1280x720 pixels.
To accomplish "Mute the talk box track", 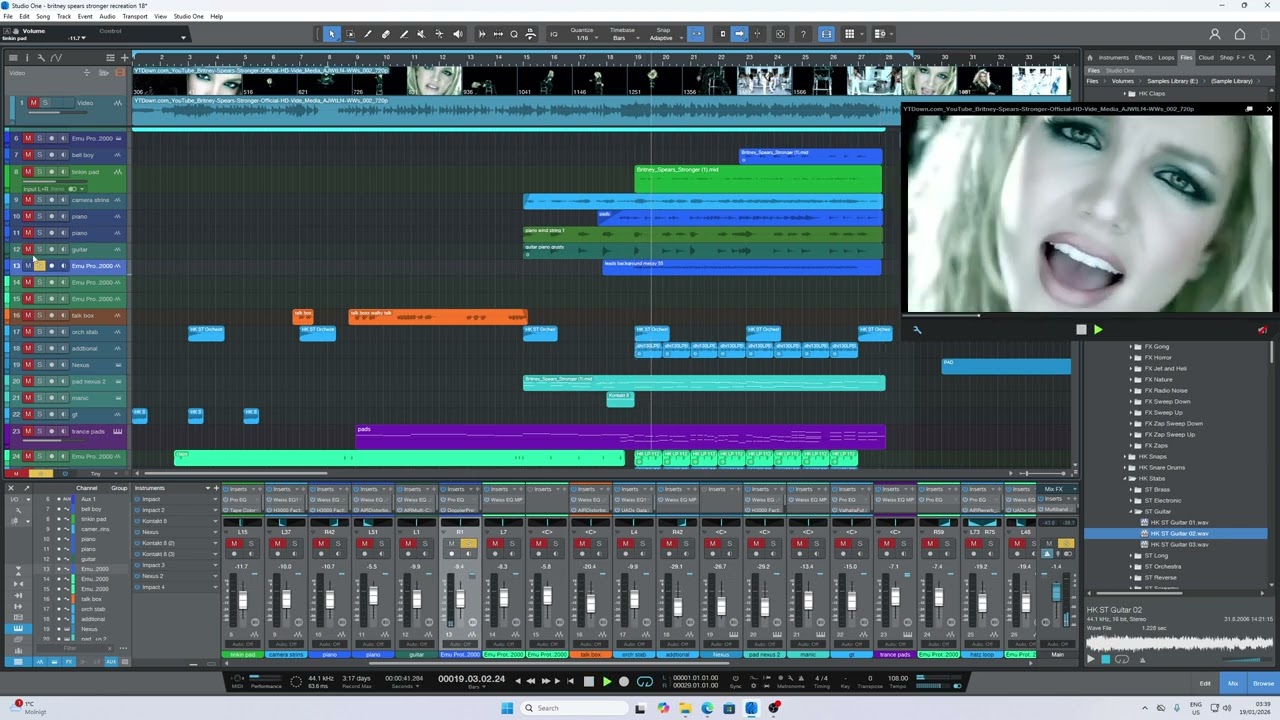I will (x=28, y=315).
